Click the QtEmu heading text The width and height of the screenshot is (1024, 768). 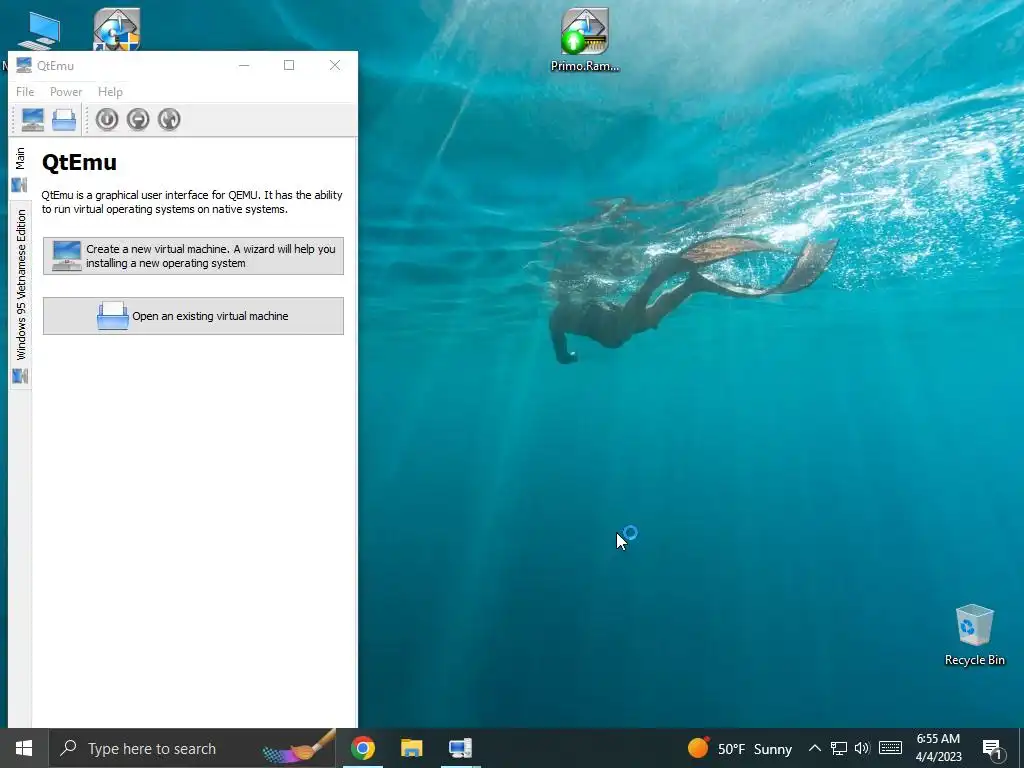[79, 162]
